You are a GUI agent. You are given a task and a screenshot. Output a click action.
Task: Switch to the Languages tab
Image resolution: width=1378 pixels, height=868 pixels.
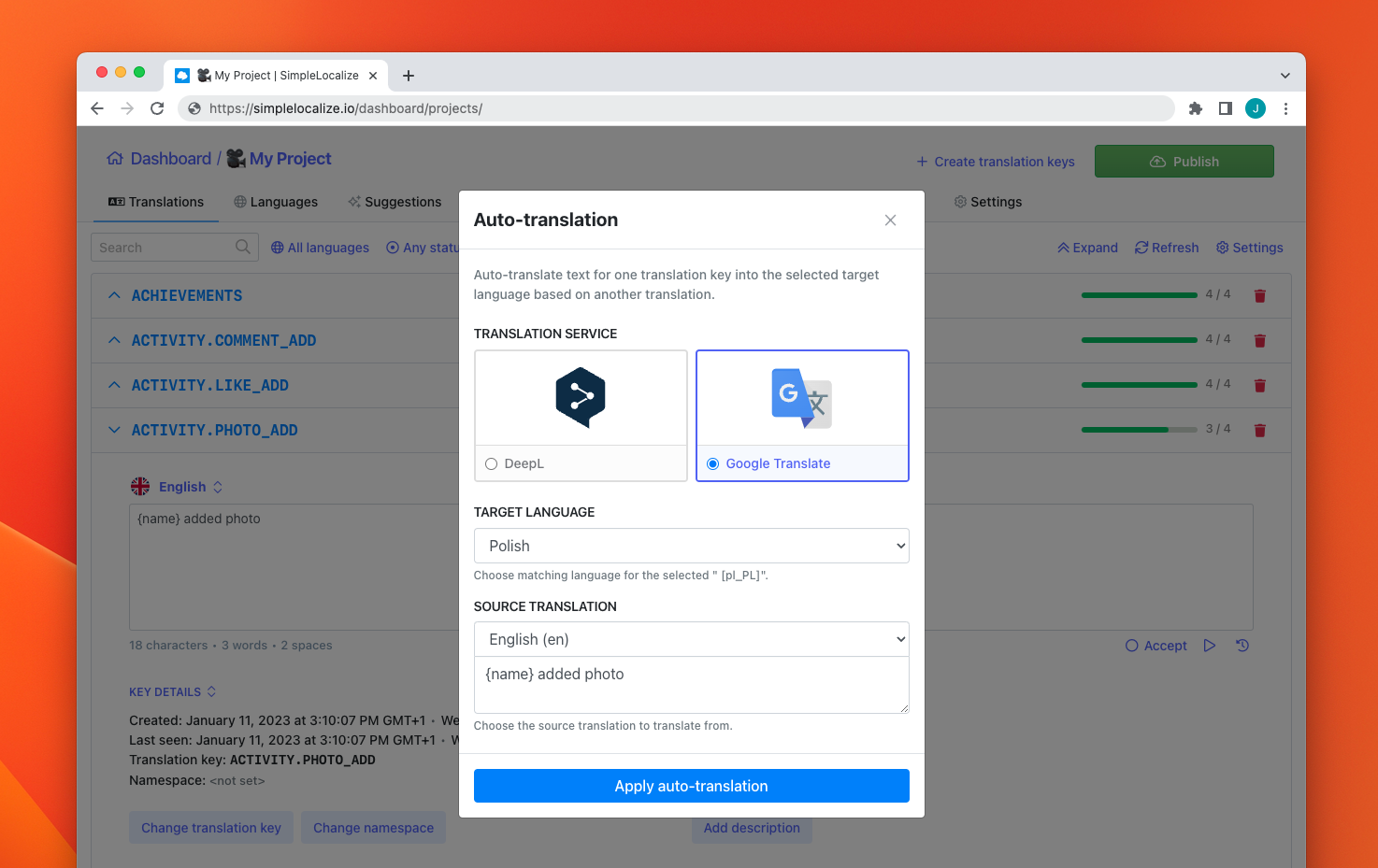pos(276,202)
